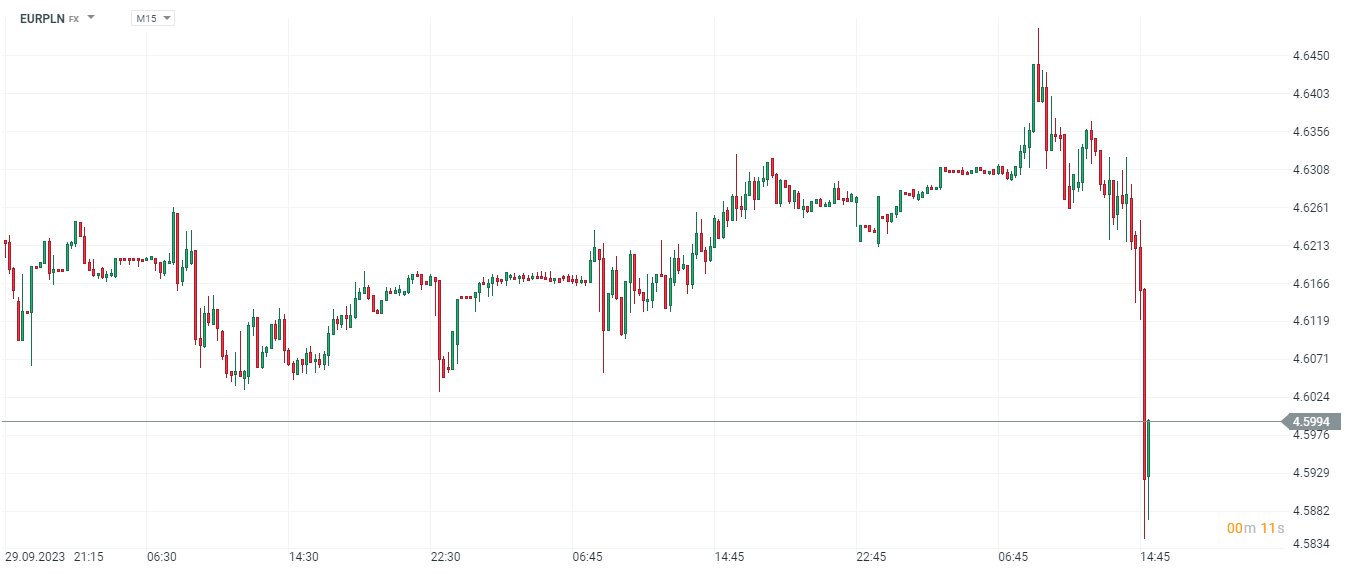Click the 4.6403 price axis label

pyautogui.click(x=1311, y=94)
